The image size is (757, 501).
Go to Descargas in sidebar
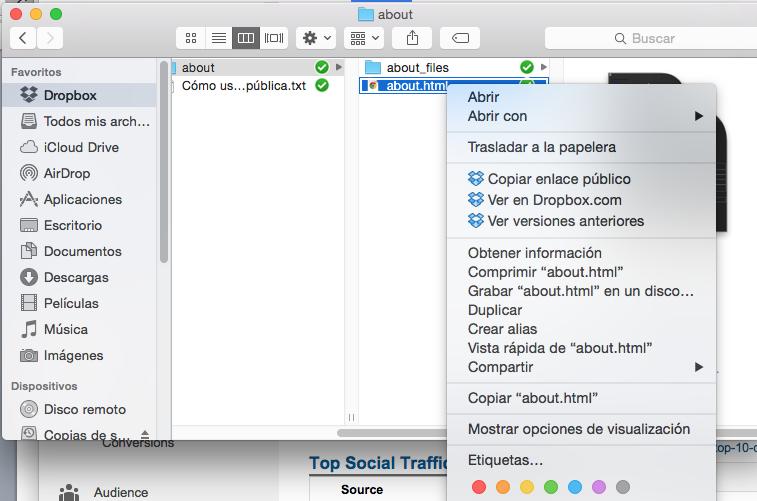coord(76,277)
